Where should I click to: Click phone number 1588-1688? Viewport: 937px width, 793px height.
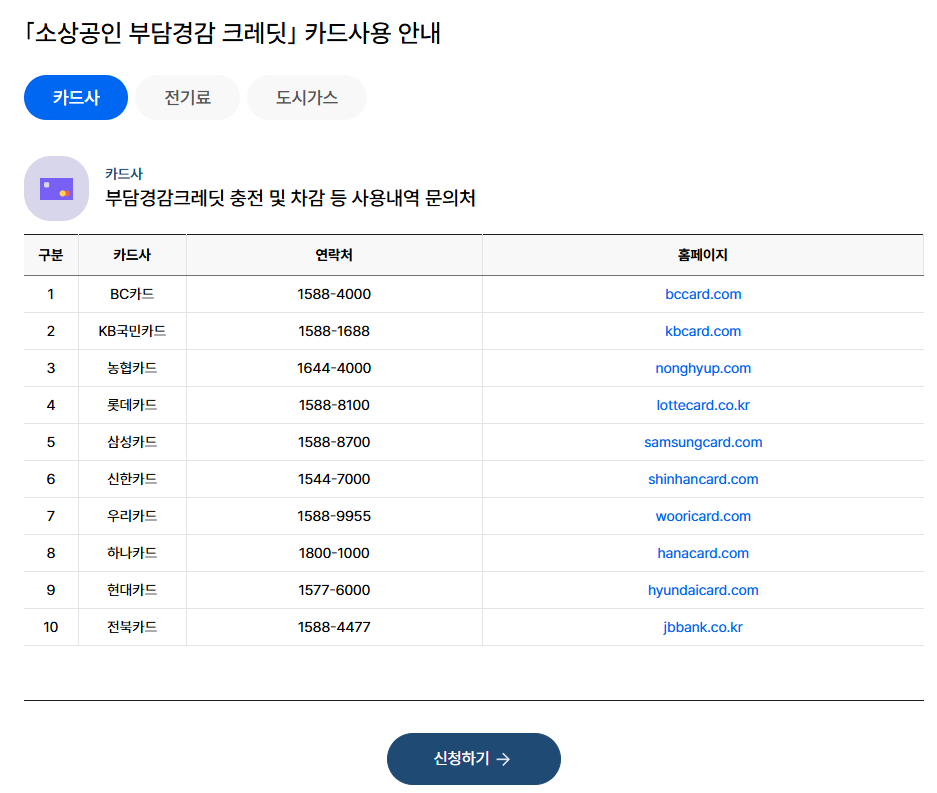(334, 331)
